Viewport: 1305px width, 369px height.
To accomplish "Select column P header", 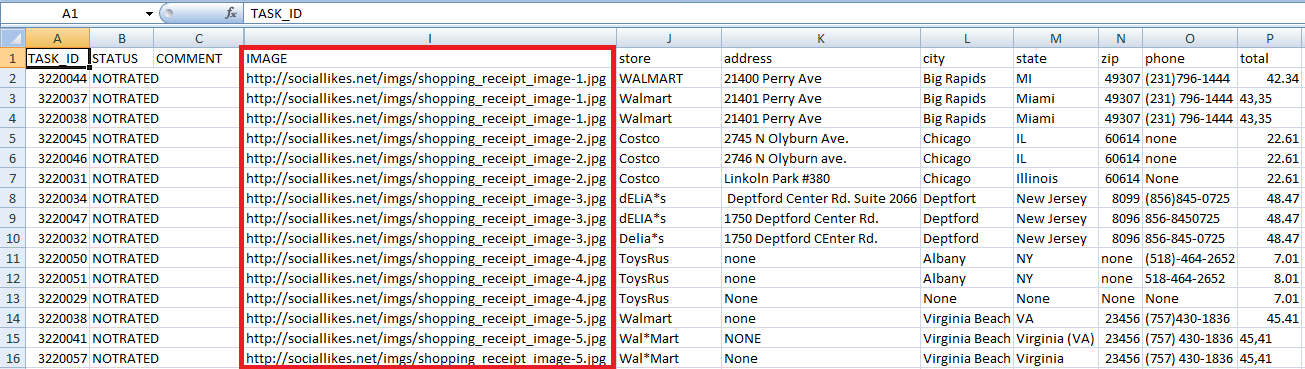I will [x=1271, y=38].
